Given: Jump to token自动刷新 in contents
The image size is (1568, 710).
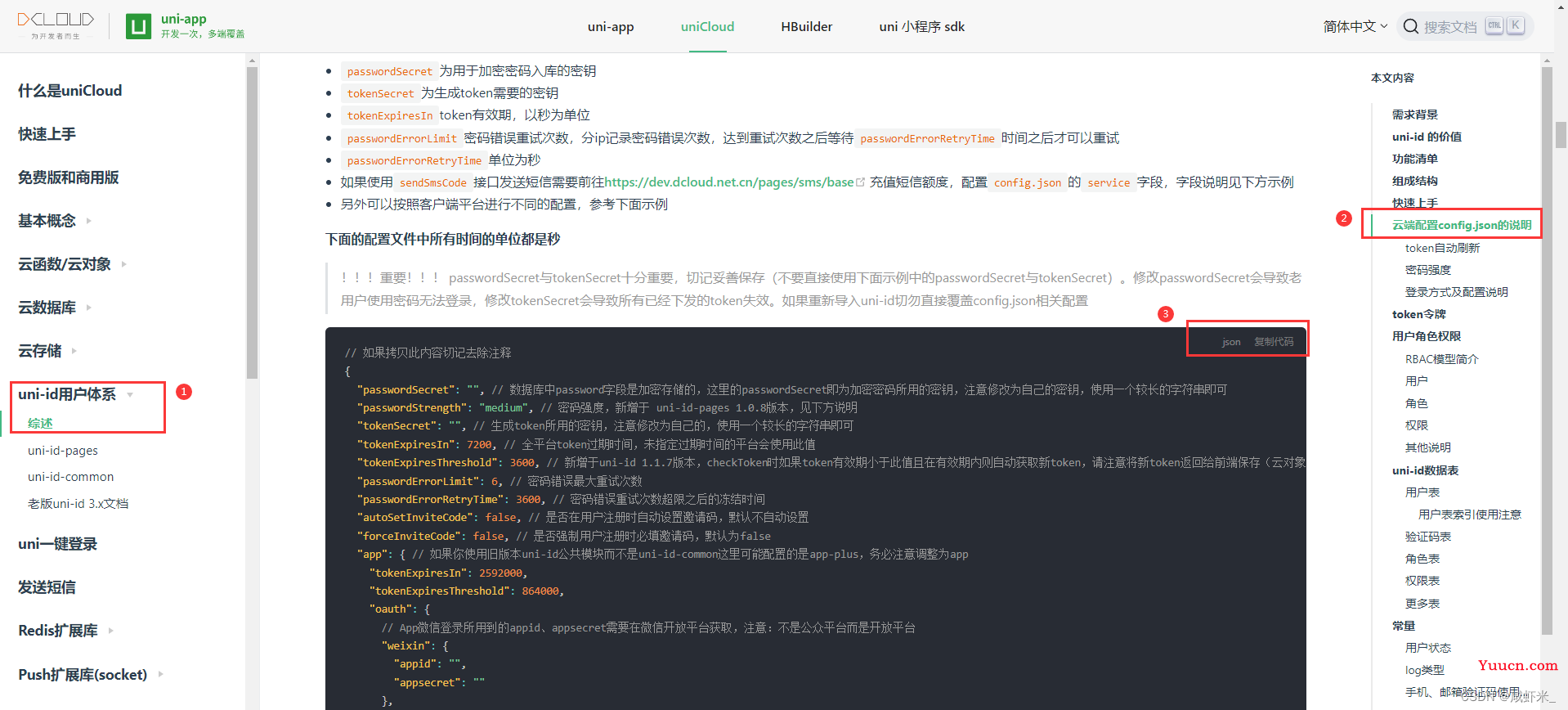Looking at the screenshot, I should 1442,248.
